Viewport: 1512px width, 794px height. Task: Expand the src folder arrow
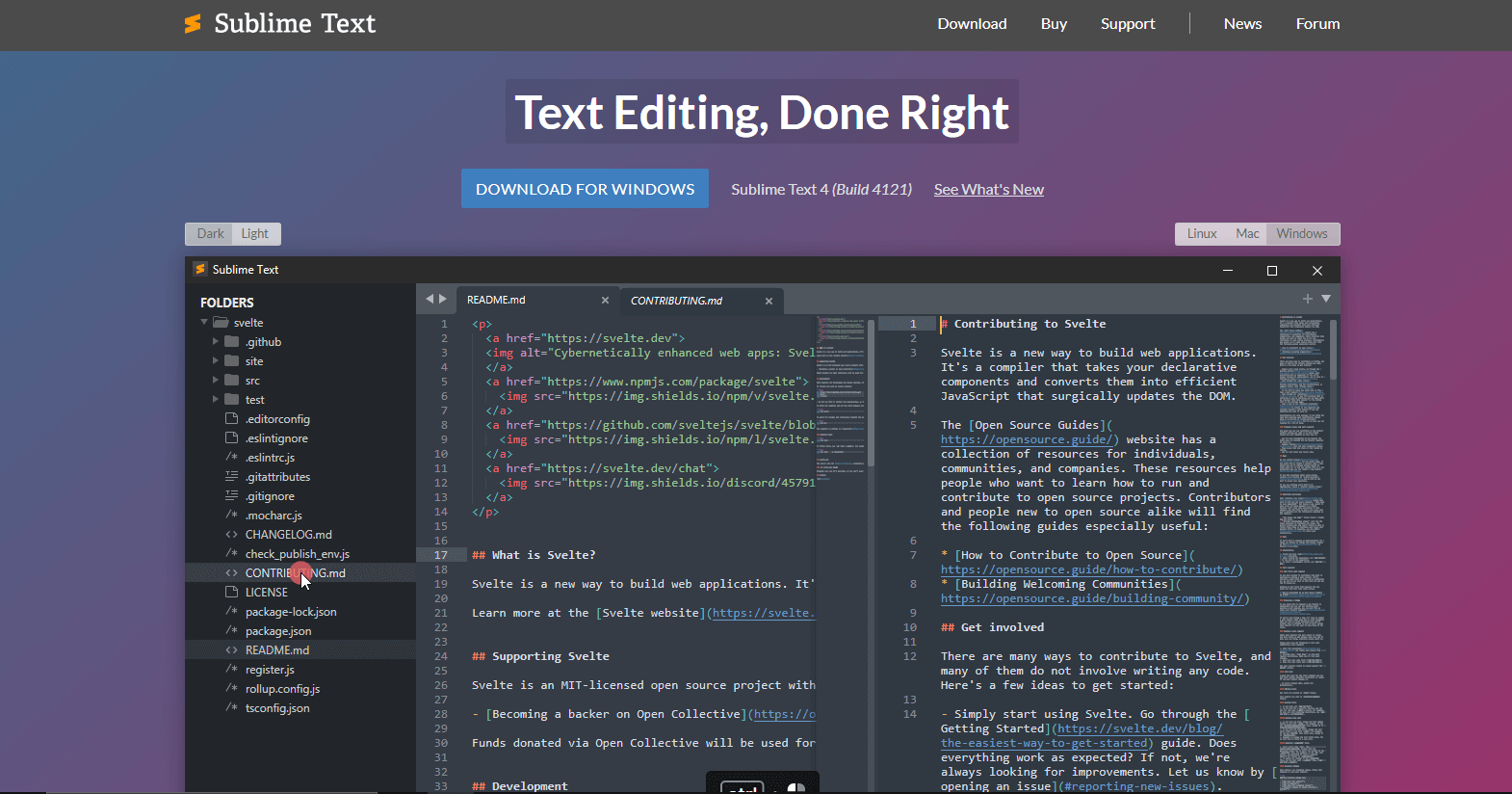pyautogui.click(x=216, y=381)
